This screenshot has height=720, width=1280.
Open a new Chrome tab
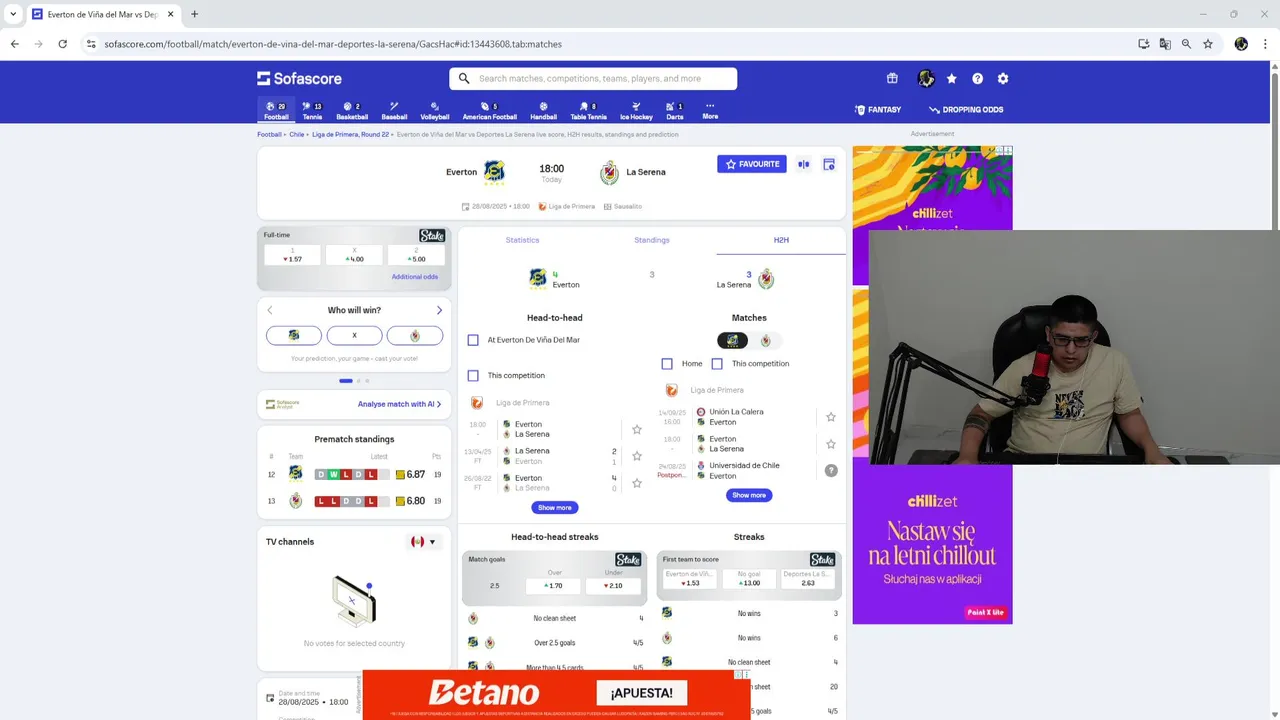(x=194, y=14)
